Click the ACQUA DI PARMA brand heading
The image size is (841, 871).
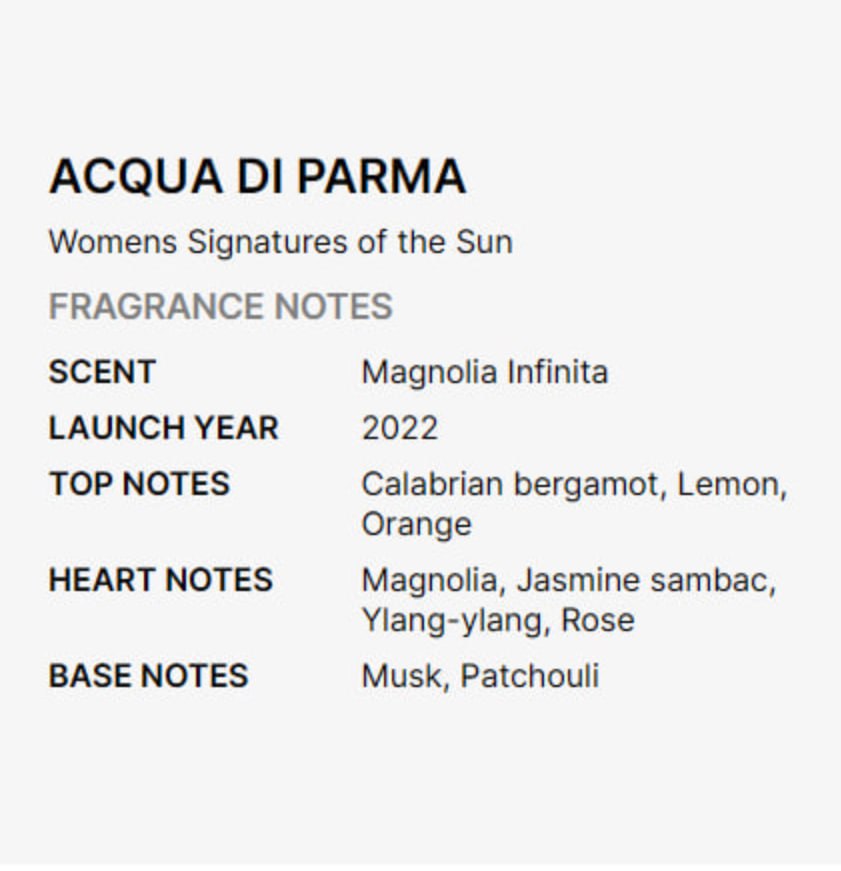pyautogui.click(x=257, y=177)
